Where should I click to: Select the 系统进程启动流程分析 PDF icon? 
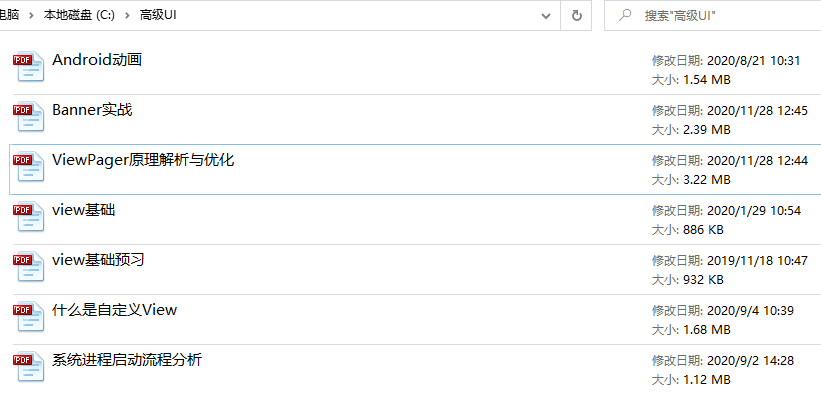click(x=29, y=366)
